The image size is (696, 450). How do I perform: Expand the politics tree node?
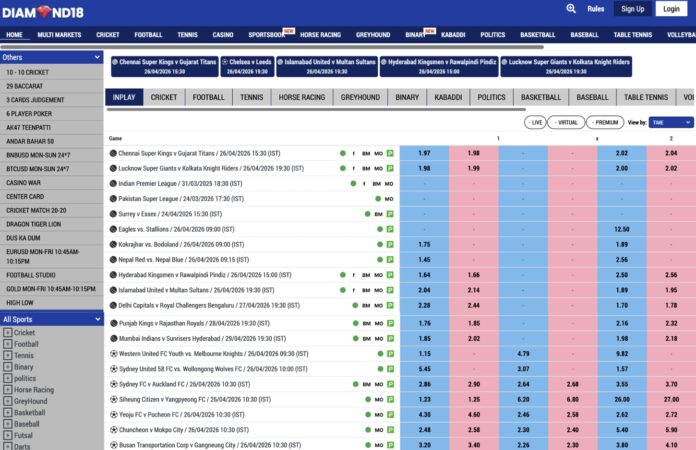[8, 379]
